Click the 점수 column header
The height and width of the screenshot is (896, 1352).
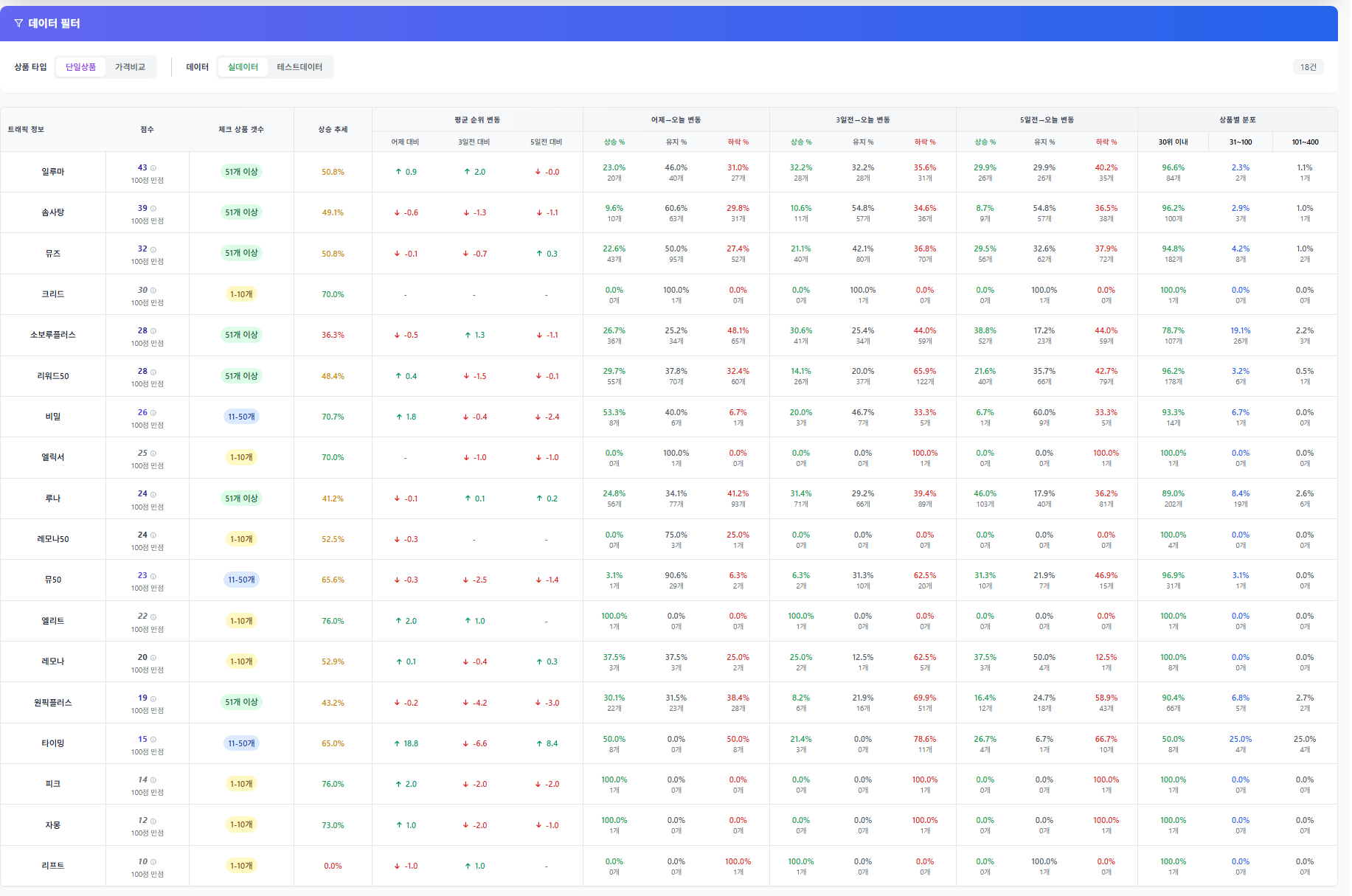pyautogui.click(x=148, y=130)
